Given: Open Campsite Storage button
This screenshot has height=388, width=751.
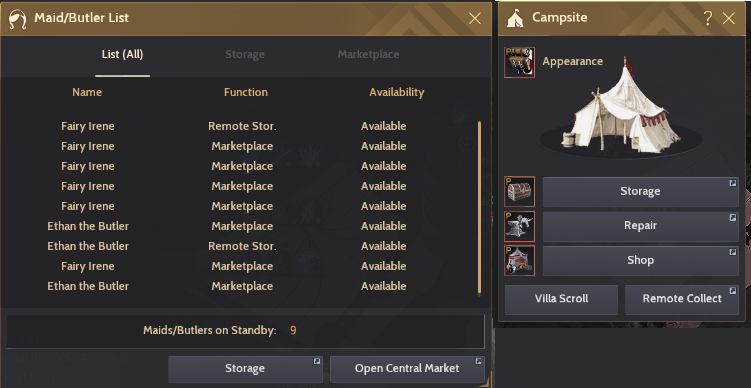Looking at the screenshot, I should pos(640,192).
